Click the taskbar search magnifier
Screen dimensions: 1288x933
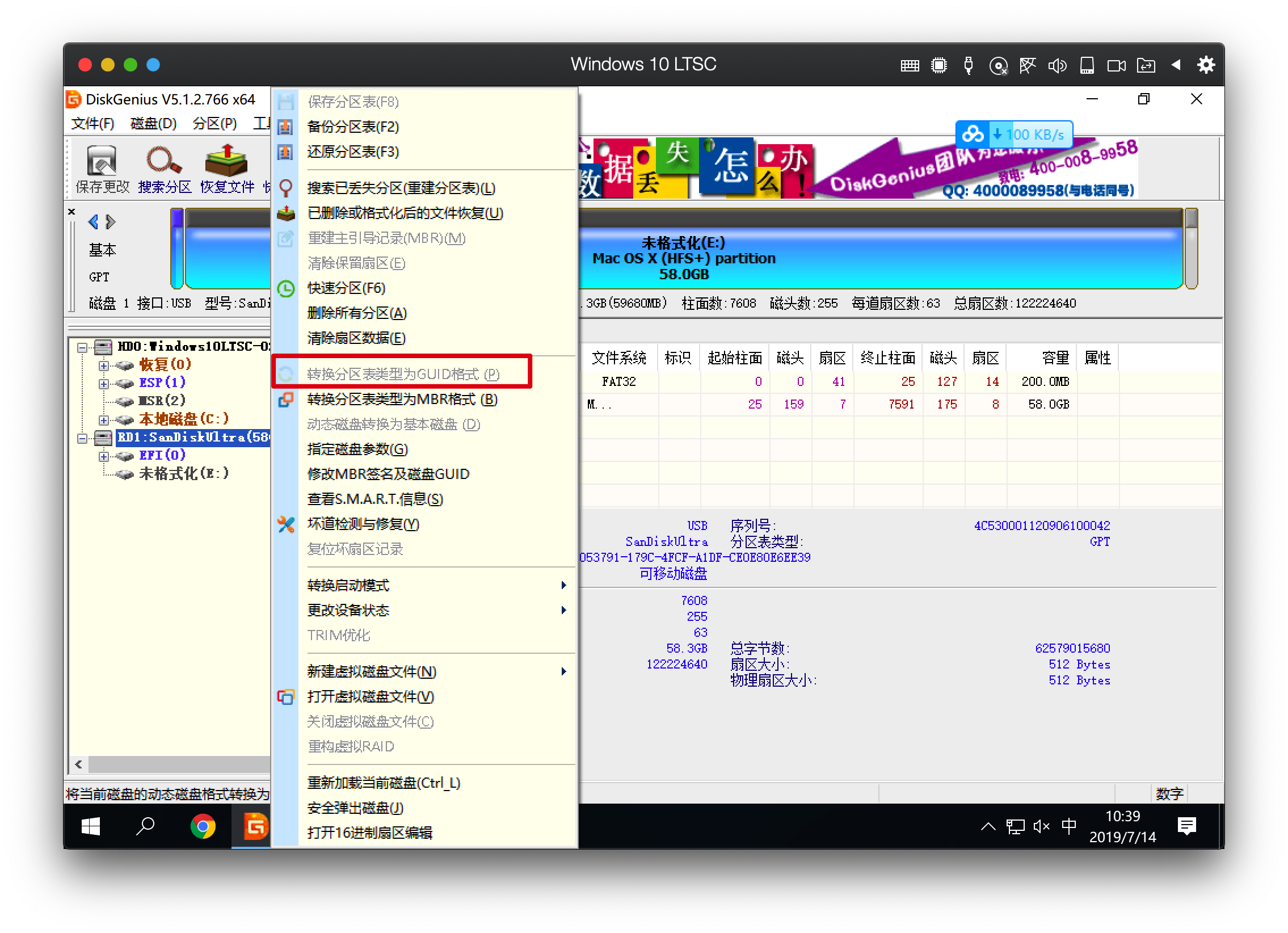[145, 826]
